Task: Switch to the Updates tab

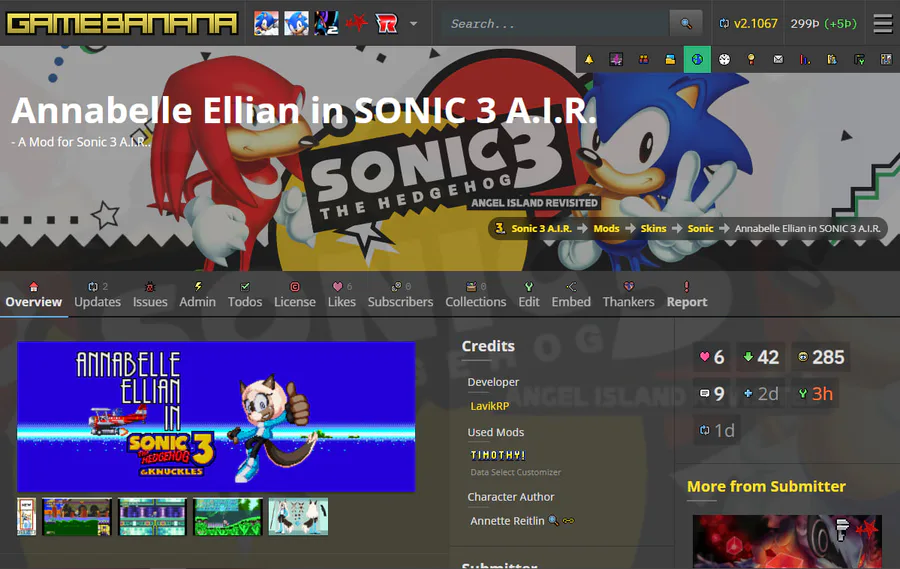Action: tap(98, 295)
